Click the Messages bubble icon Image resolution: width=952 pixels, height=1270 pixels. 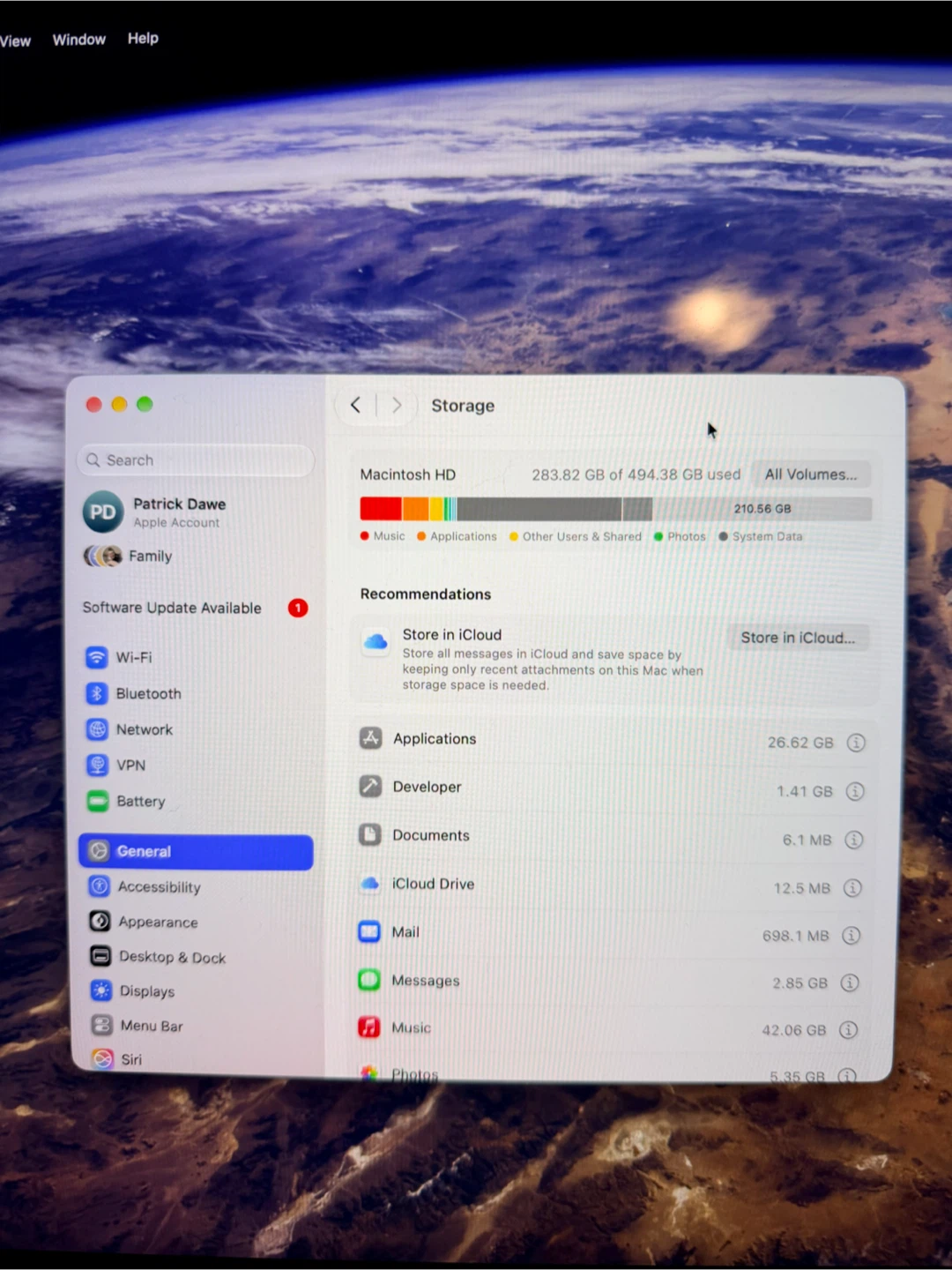pyautogui.click(x=369, y=980)
